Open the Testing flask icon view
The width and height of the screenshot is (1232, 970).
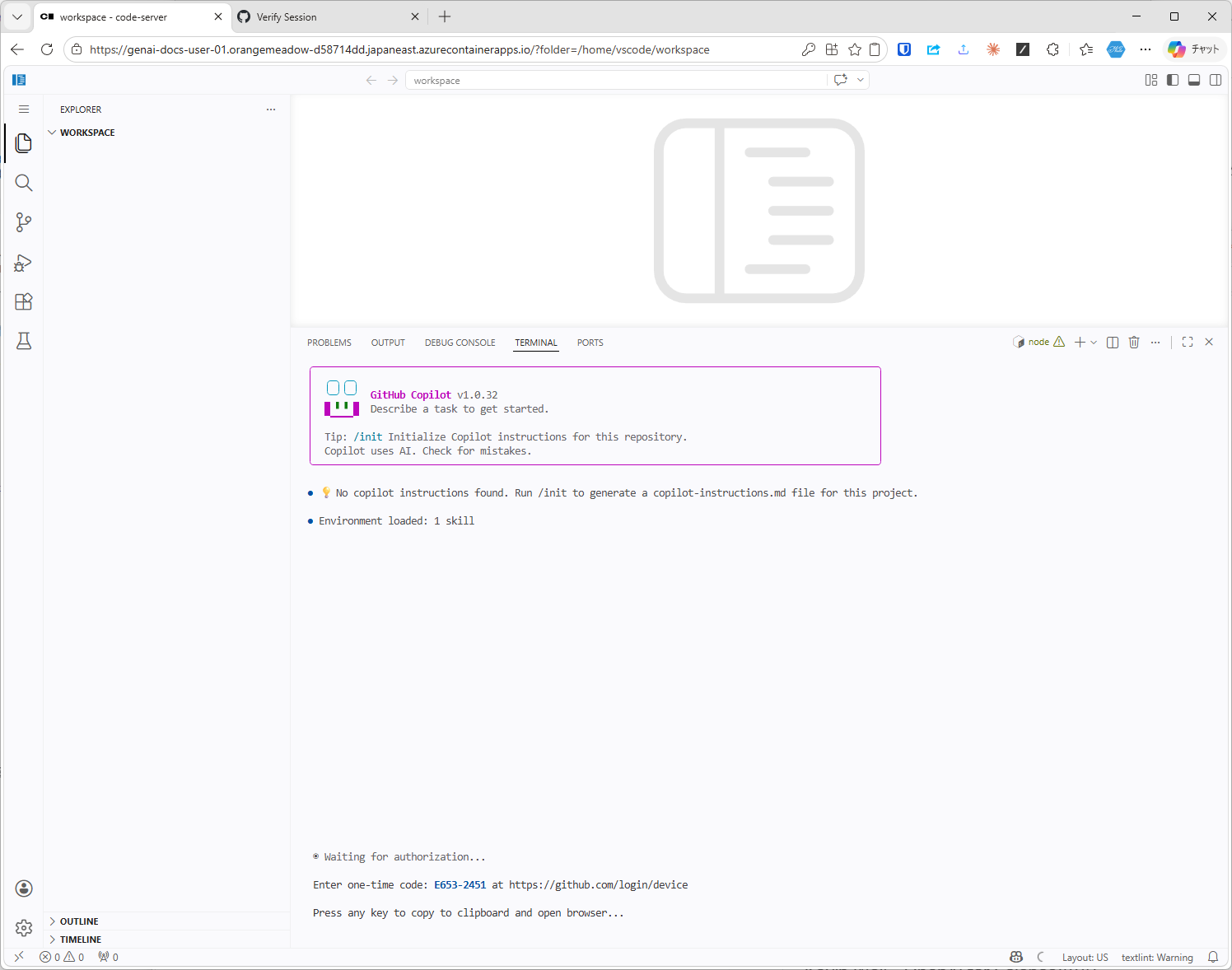24,341
